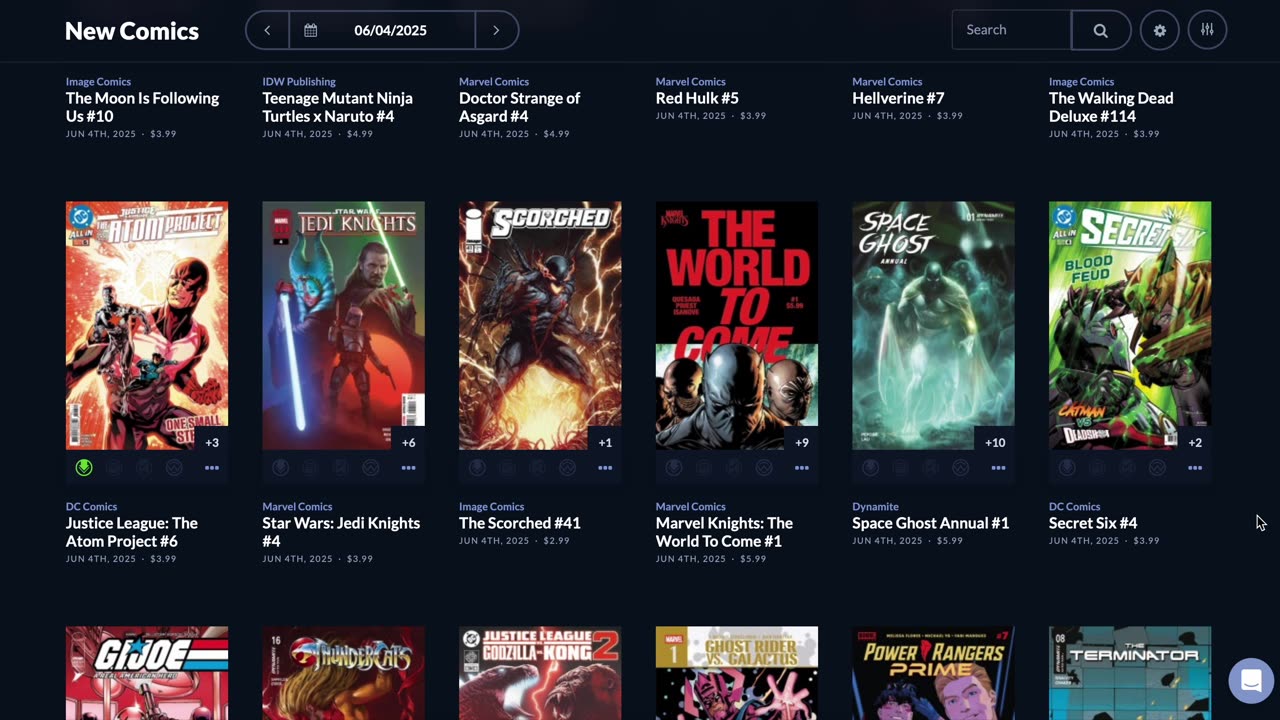Mark read icon under Space Ghost Annual #1
This screenshot has width=1280, height=720.
[x=930, y=467]
